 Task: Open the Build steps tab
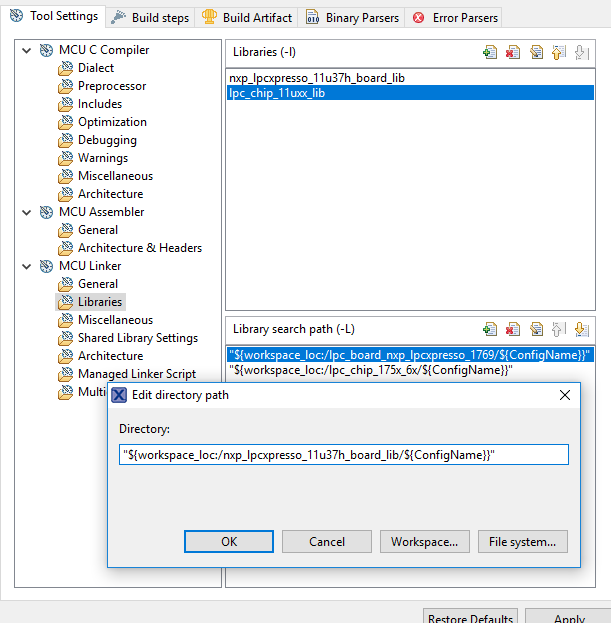pos(150,18)
